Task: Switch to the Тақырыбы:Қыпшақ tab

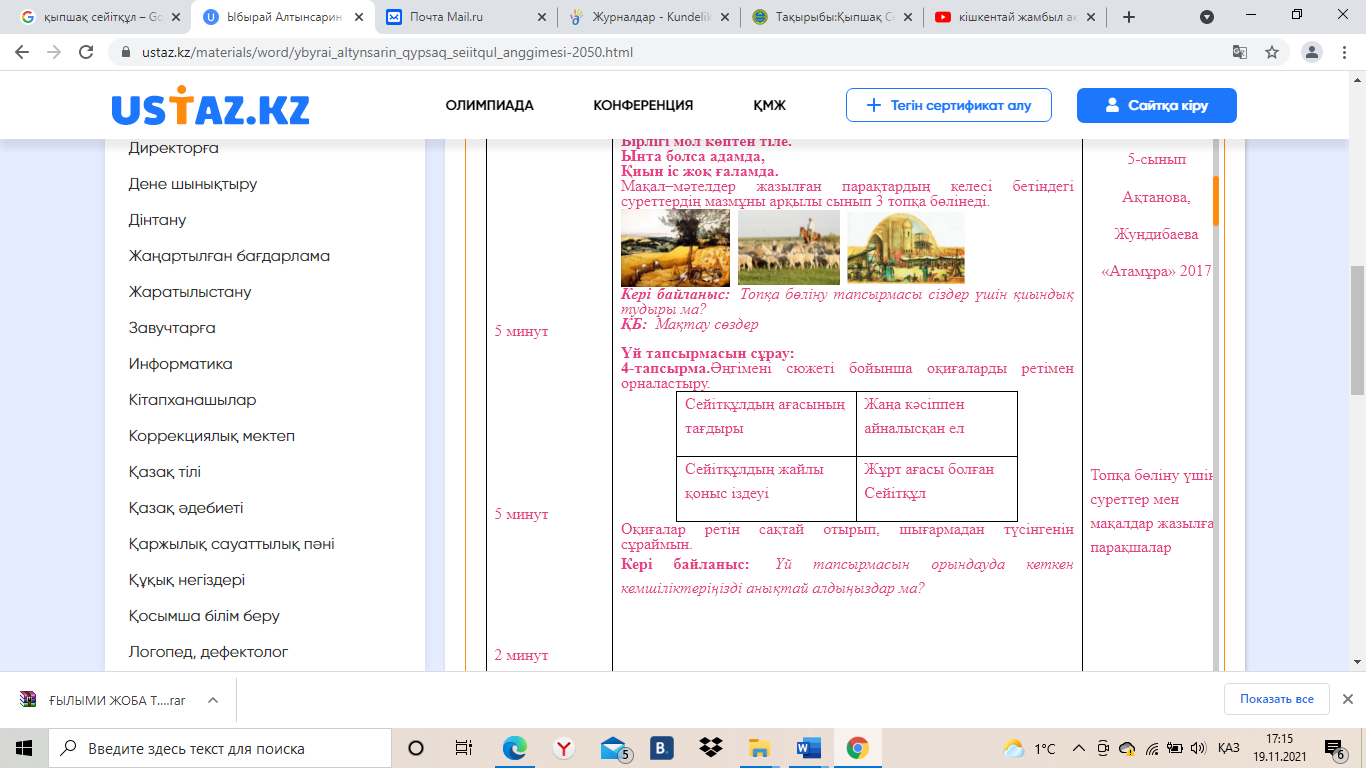Action: click(x=834, y=17)
